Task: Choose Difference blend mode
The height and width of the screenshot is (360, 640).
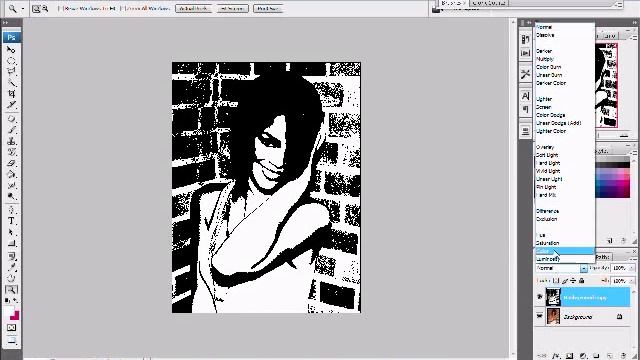Action: [565, 211]
